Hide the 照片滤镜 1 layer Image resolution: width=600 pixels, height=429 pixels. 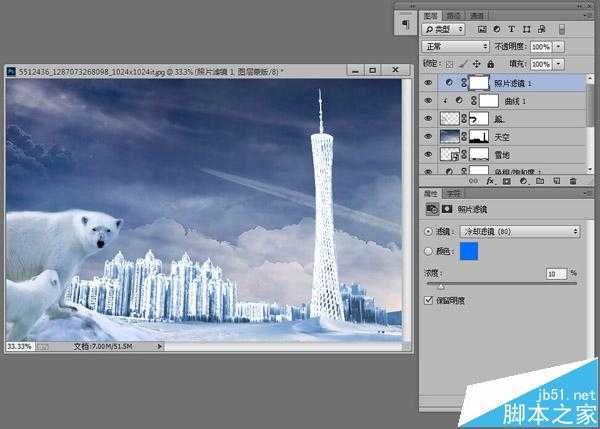click(428, 82)
